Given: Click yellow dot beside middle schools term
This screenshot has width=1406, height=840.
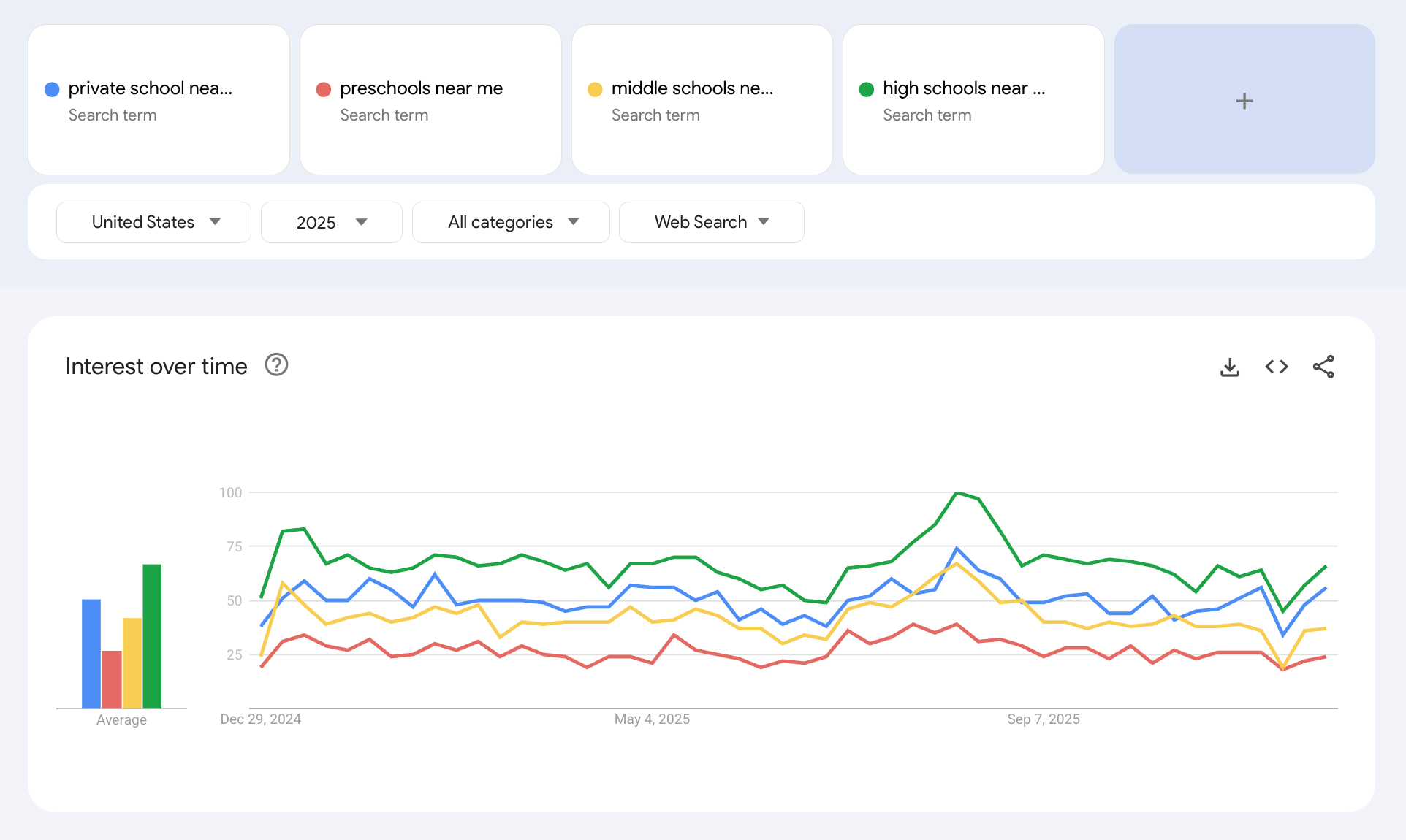Looking at the screenshot, I should [595, 89].
